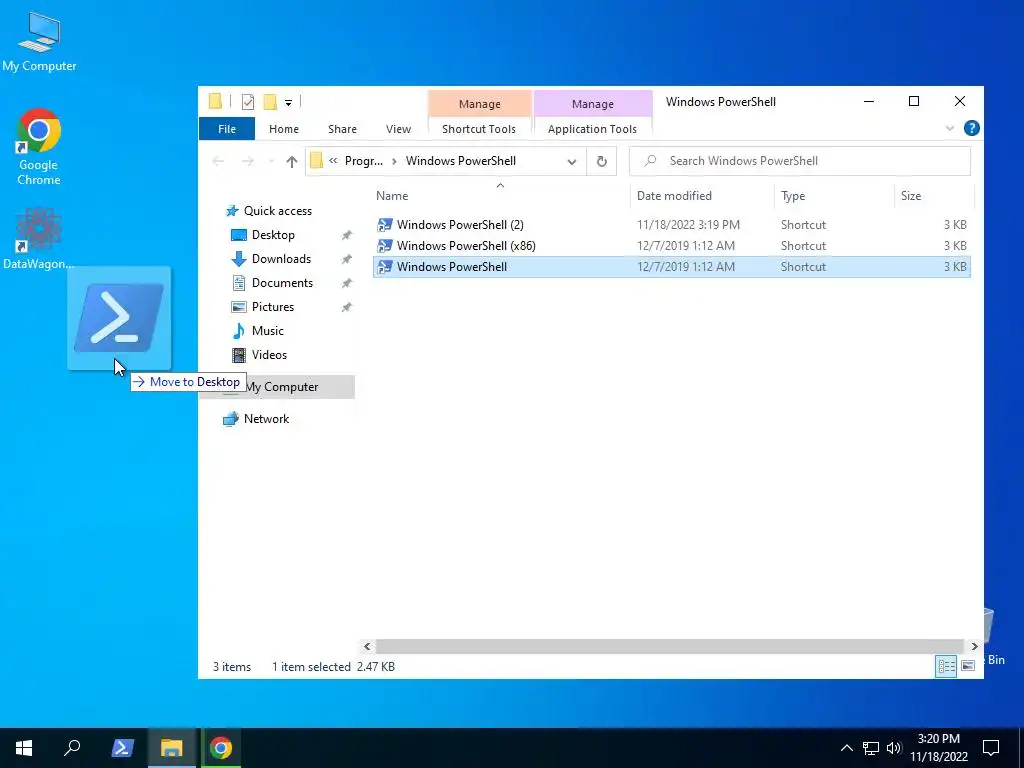The height and width of the screenshot is (768, 1024).
Task: Open the Application Tools tab
Action: pyautogui.click(x=592, y=129)
